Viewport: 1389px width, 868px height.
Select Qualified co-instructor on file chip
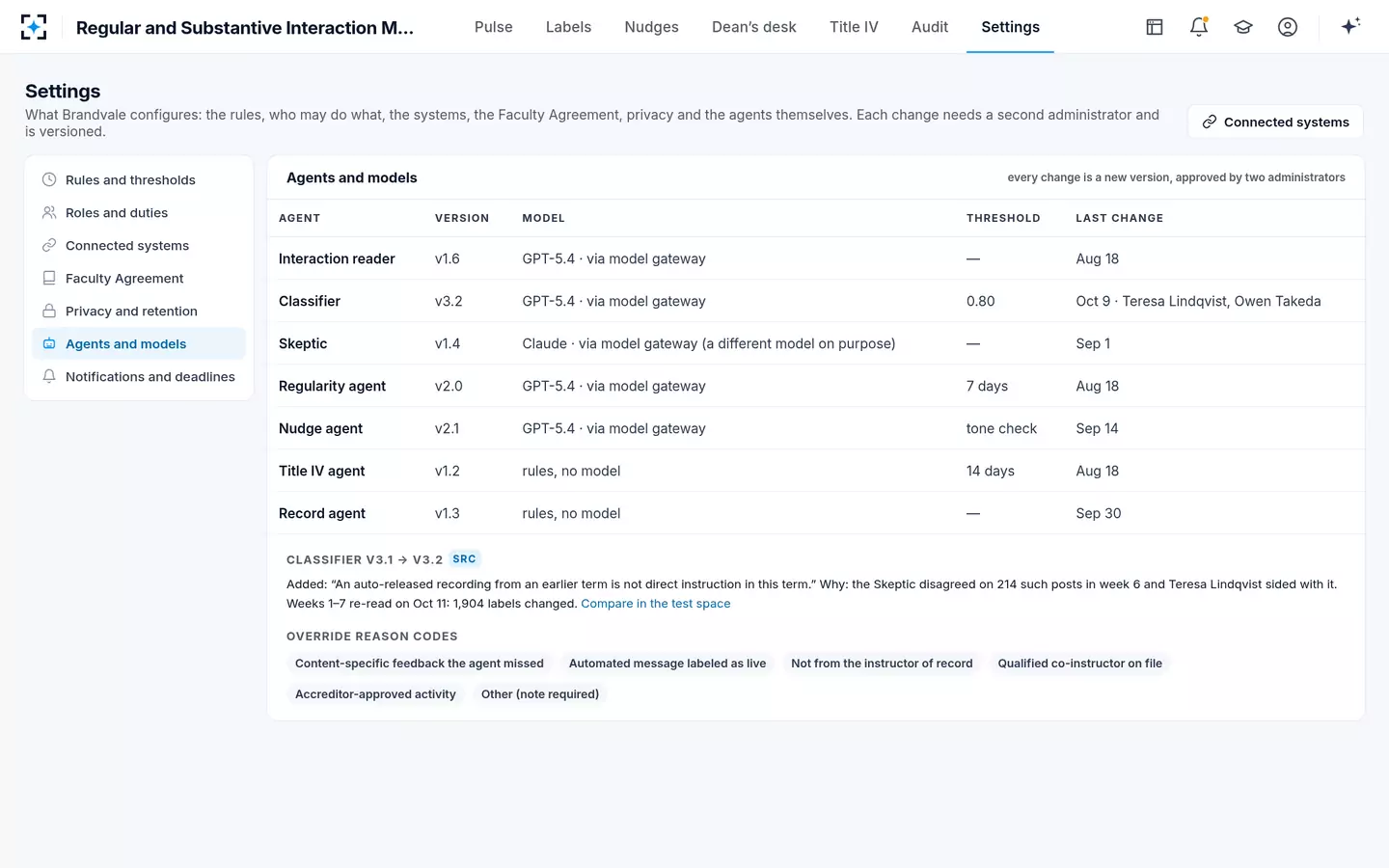1079,664
